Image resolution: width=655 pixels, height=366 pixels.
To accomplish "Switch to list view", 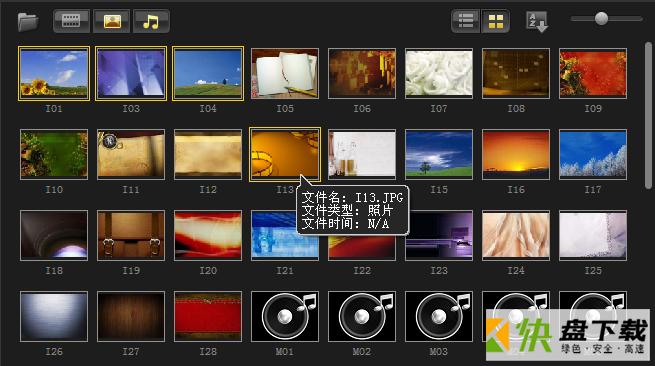I will (466, 21).
